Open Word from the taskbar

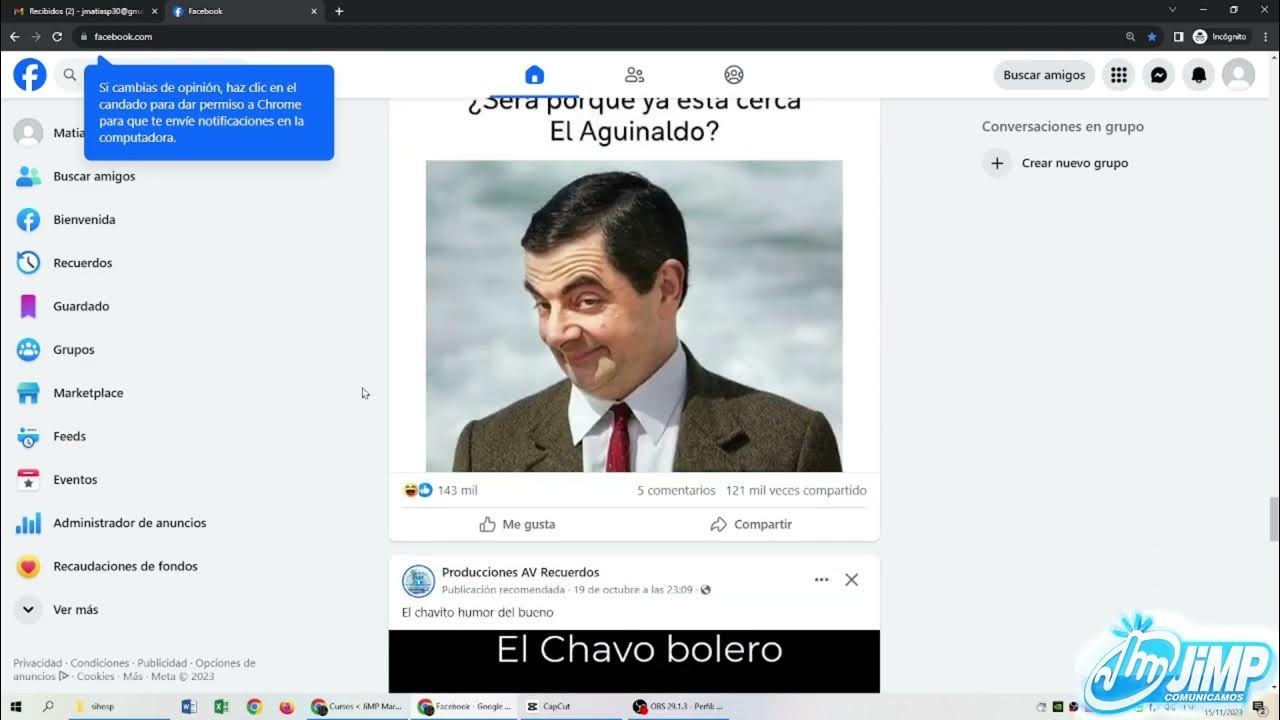(x=189, y=706)
